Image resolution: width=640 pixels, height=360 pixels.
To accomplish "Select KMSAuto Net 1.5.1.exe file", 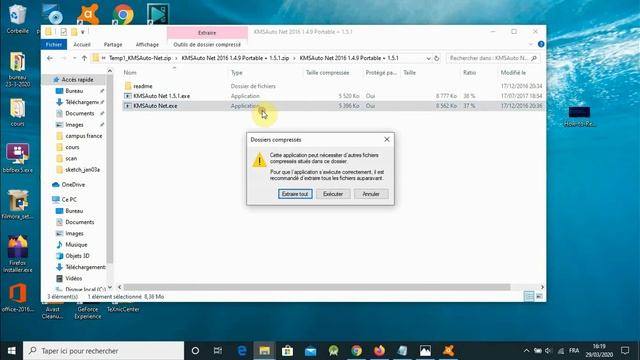I will (x=161, y=96).
